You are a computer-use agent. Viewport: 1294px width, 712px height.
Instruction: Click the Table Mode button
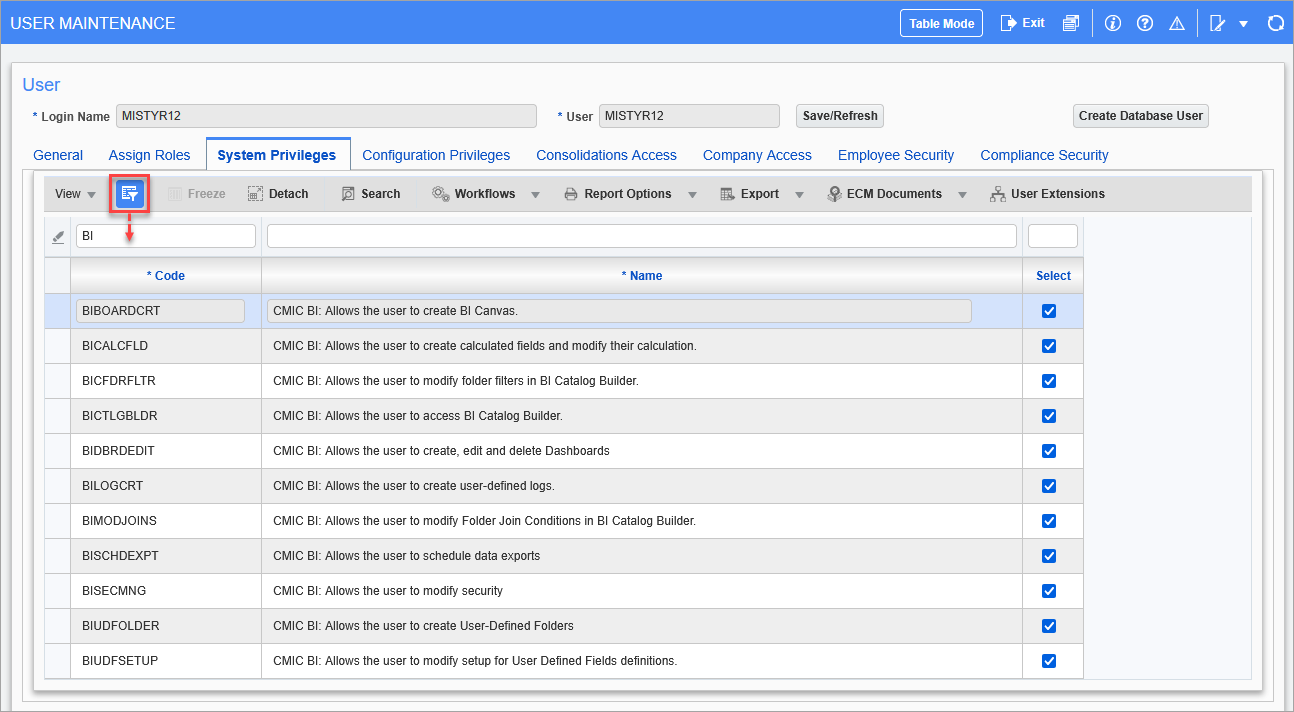click(x=941, y=23)
